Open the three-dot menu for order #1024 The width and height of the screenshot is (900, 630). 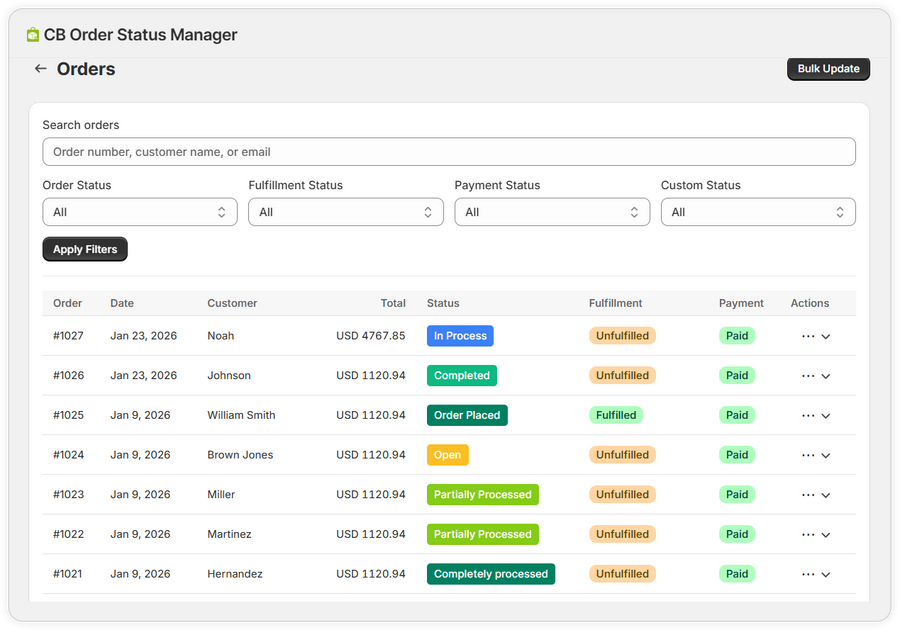(808, 455)
